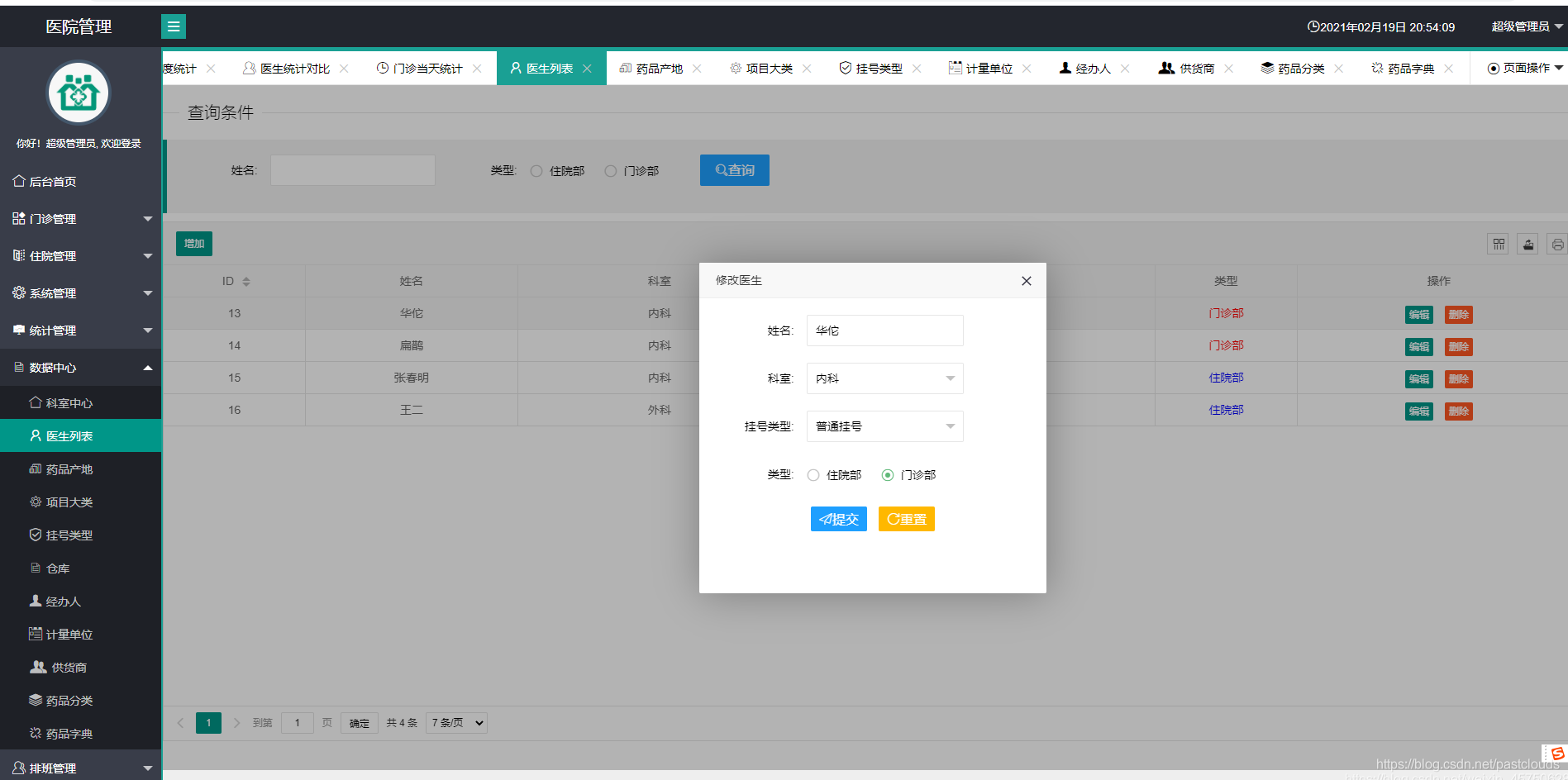This screenshot has width=1568, height=780.
Task: Open the 挂号类型 dropdown in the dialog
Action: 884,426
